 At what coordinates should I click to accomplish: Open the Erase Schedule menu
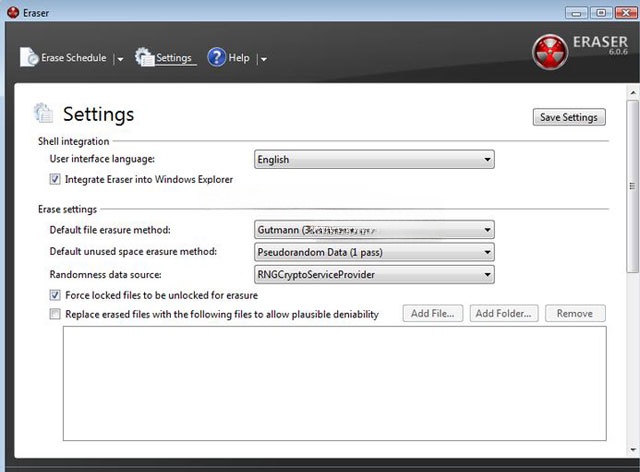pyautogui.click(x=73, y=58)
